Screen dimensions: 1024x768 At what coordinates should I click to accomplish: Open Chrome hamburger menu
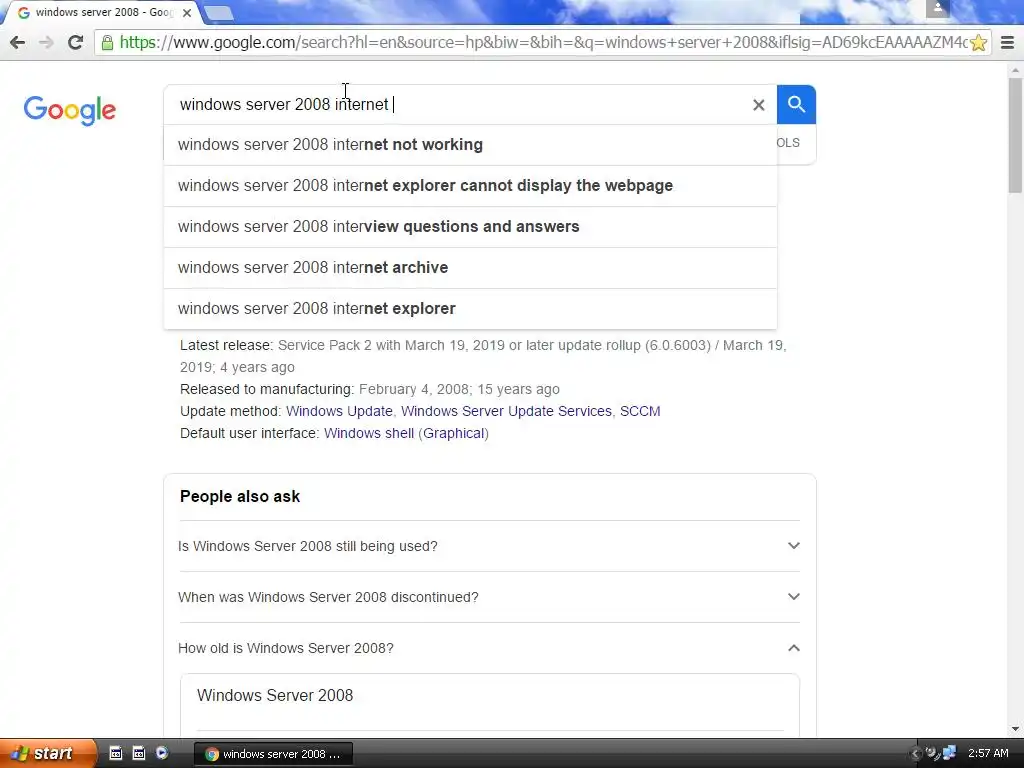1007,43
